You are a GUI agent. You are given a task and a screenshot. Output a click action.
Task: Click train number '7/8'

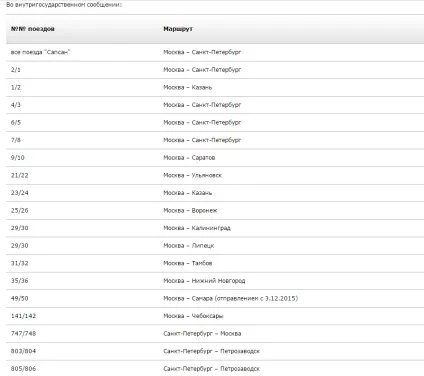coord(16,140)
